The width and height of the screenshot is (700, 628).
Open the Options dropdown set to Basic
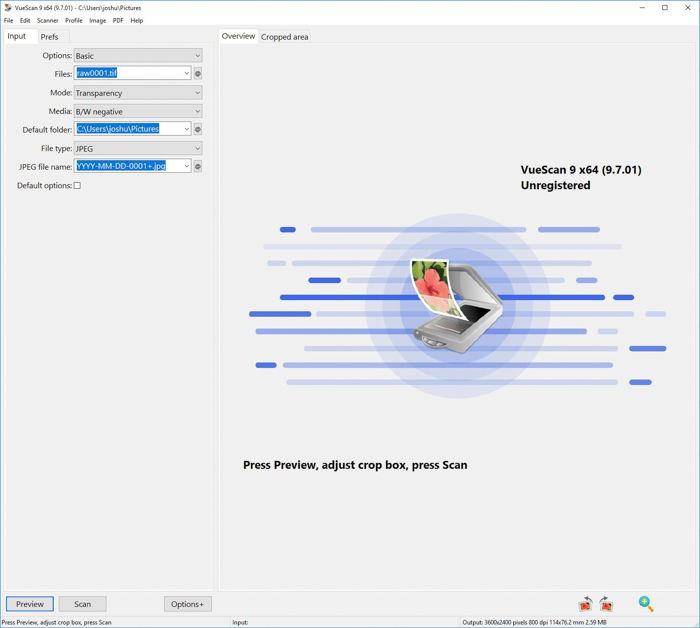(138, 56)
